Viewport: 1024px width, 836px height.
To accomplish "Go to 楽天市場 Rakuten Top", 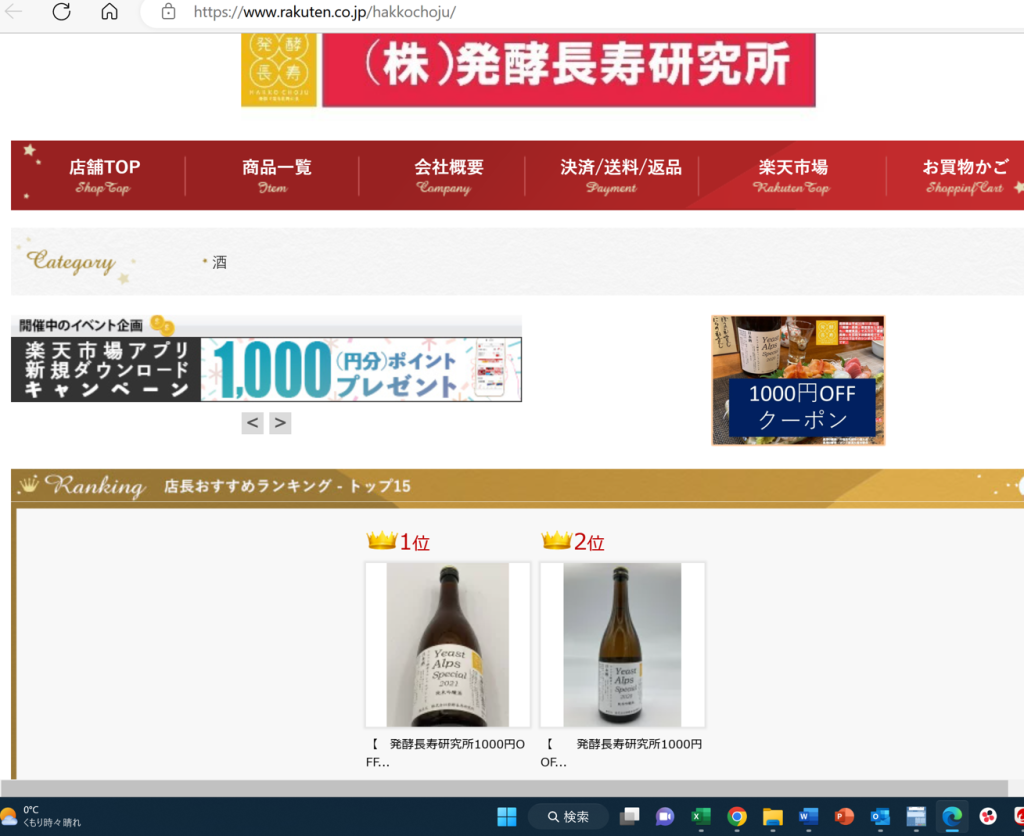I will pyautogui.click(x=792, y=176).
